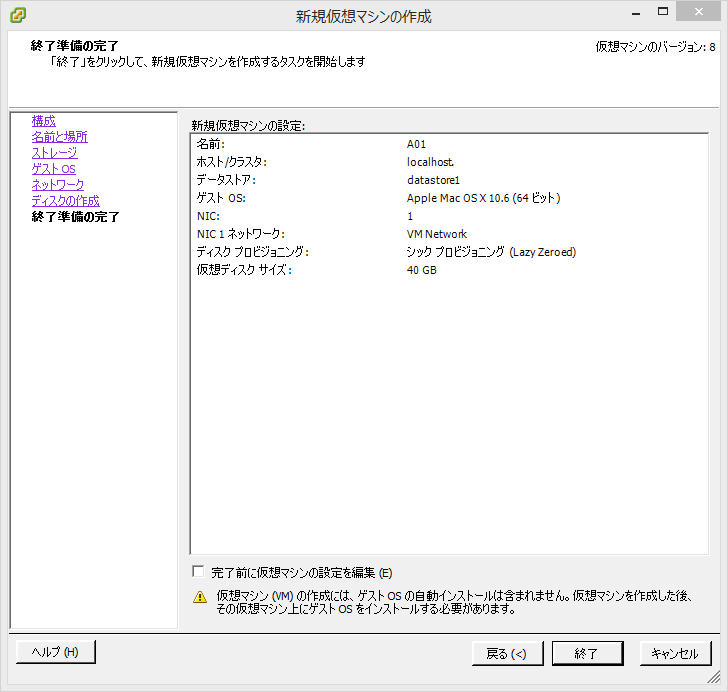Click the host value localhost.

point(430,162)
